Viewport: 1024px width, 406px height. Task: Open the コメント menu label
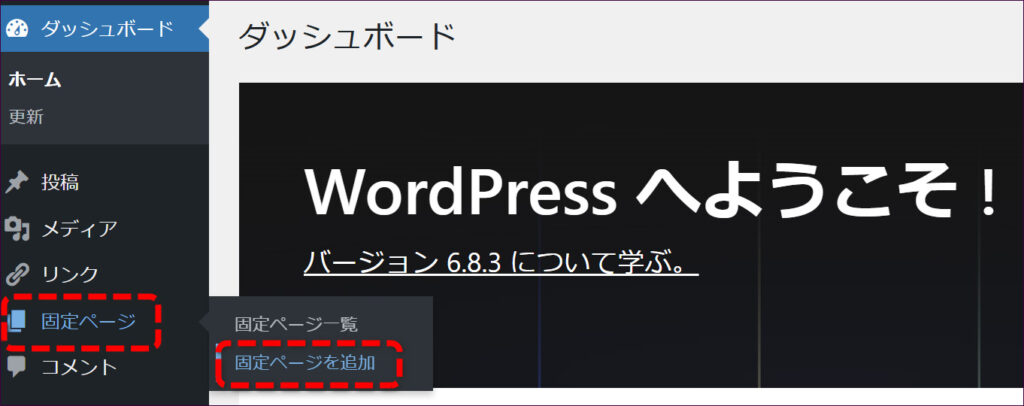pyautogui.click(x=79, y=366)
